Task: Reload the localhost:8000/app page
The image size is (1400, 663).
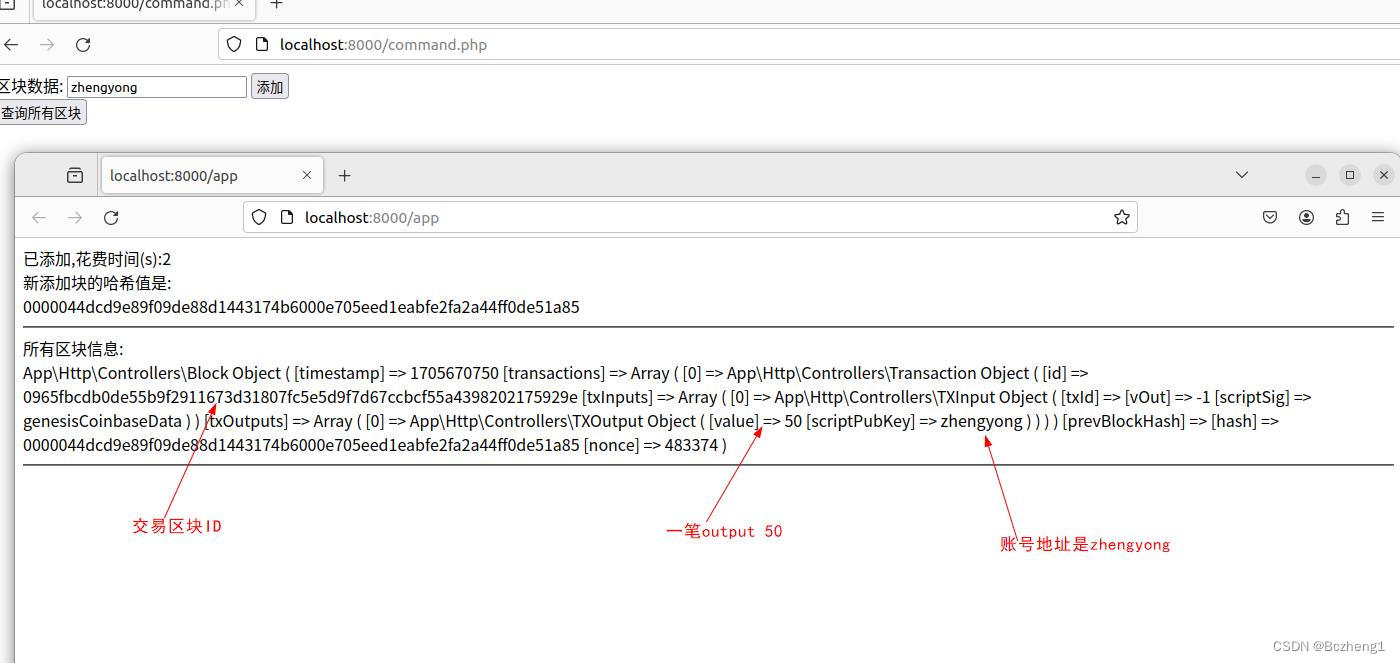Action: tap(111, 217)
